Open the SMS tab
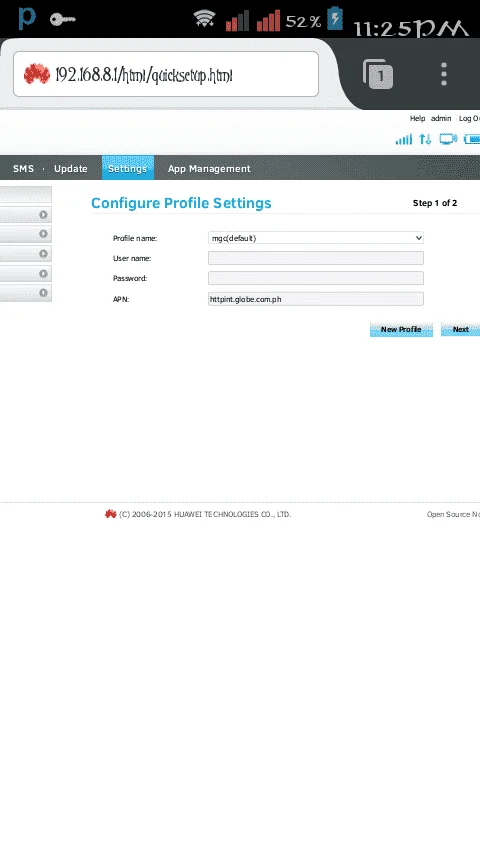This screenshot has height=854, width=480. 23,168
